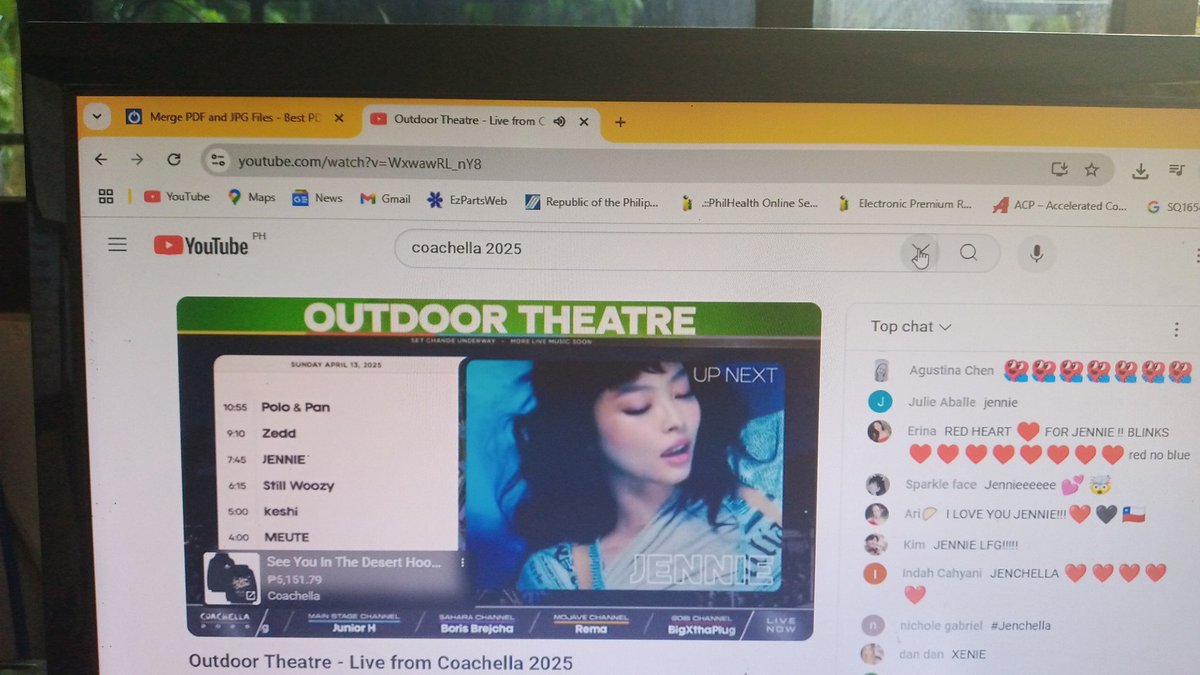Image resolution: width=1200 pixels, height=675 pixels.
Task: Open a new browser tab
Action: (x=620, y=122)
